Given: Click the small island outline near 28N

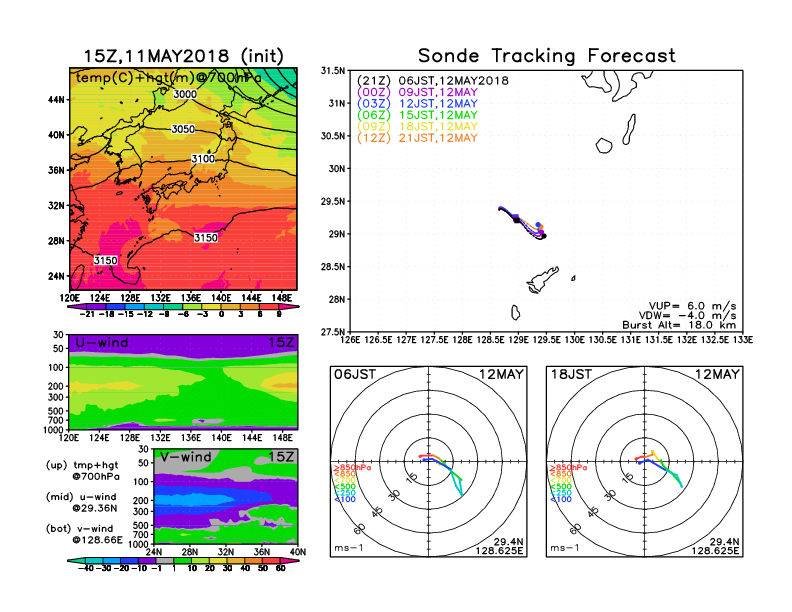Looking at the screenshot, I should [x=515, y=313].
